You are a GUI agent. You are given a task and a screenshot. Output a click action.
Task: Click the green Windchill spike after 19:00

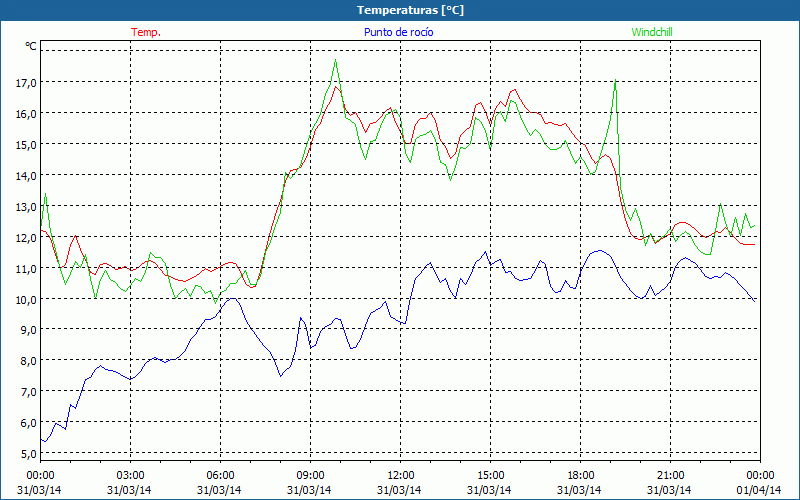coord(616,80)
